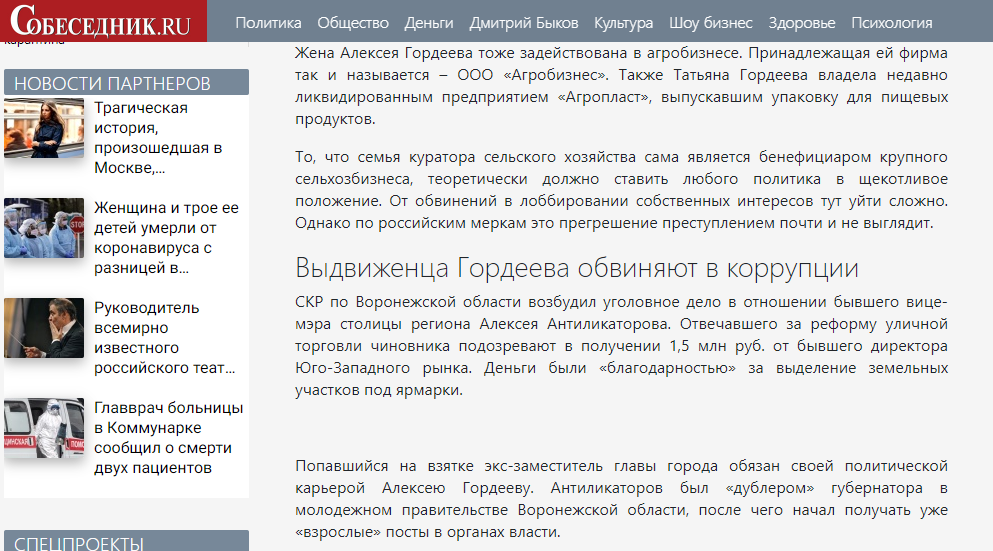Go to the Деньги section
Viewport: 993px width, 551px height.
[429, 23]
